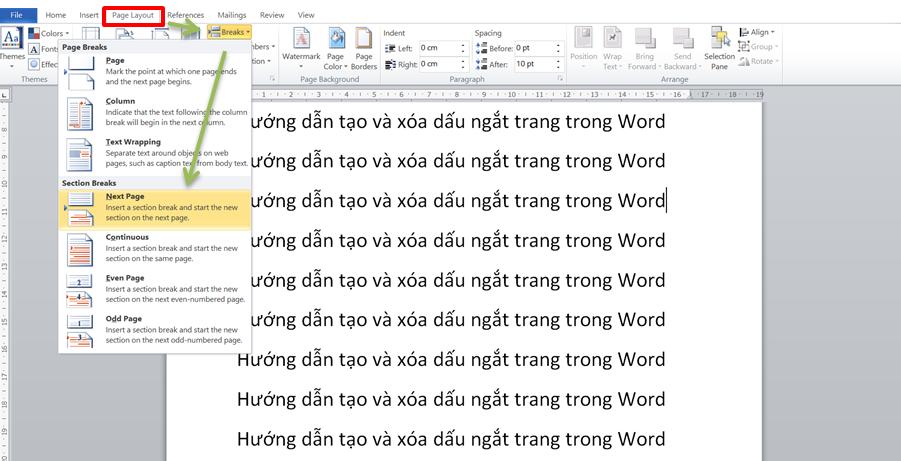Screen dimensions: 901x461
Task: Click the Spacing Before value field
Action: [x=534, y=48]
